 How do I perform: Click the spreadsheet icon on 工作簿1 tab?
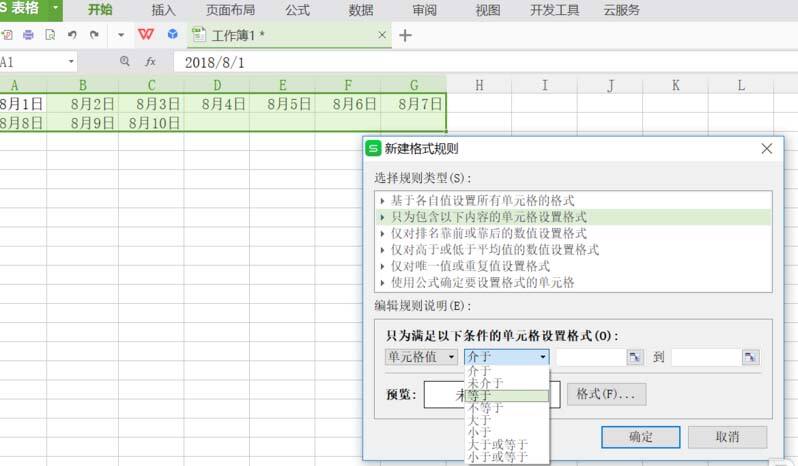198,35
